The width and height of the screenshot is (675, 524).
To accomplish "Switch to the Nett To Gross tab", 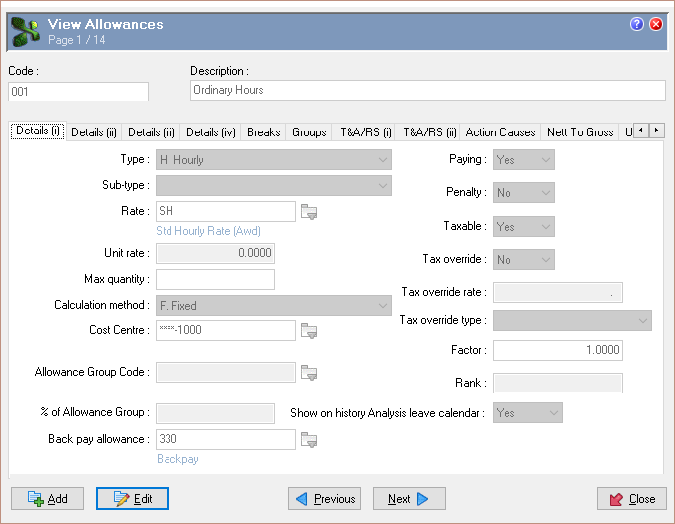I will pyautogui.click(x=580, y=132).
